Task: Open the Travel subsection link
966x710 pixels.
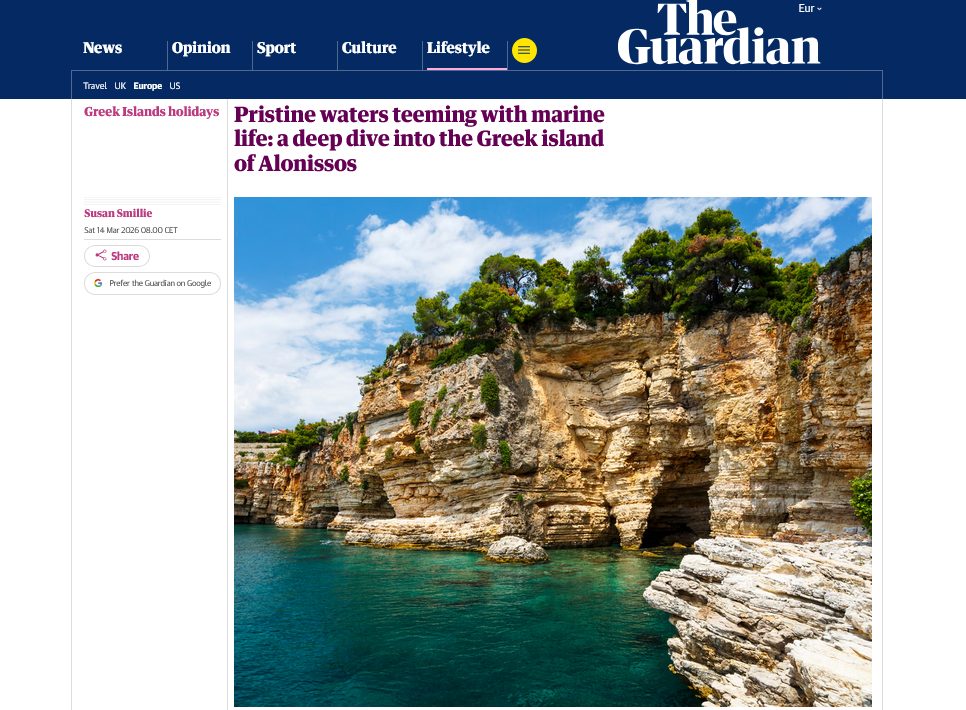Action: point(95,86)
